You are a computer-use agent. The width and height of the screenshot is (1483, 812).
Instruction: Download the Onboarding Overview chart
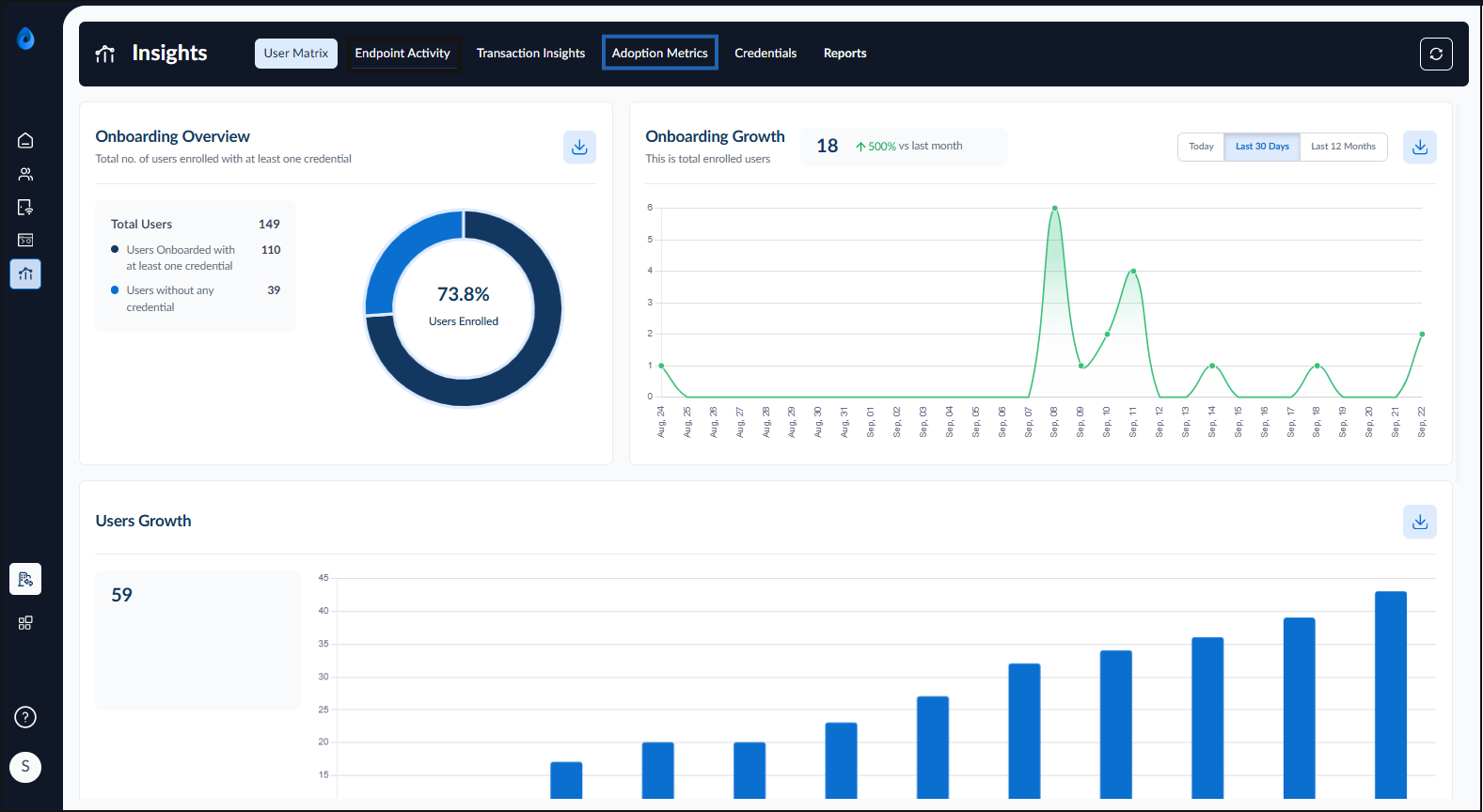click(579, 147)
